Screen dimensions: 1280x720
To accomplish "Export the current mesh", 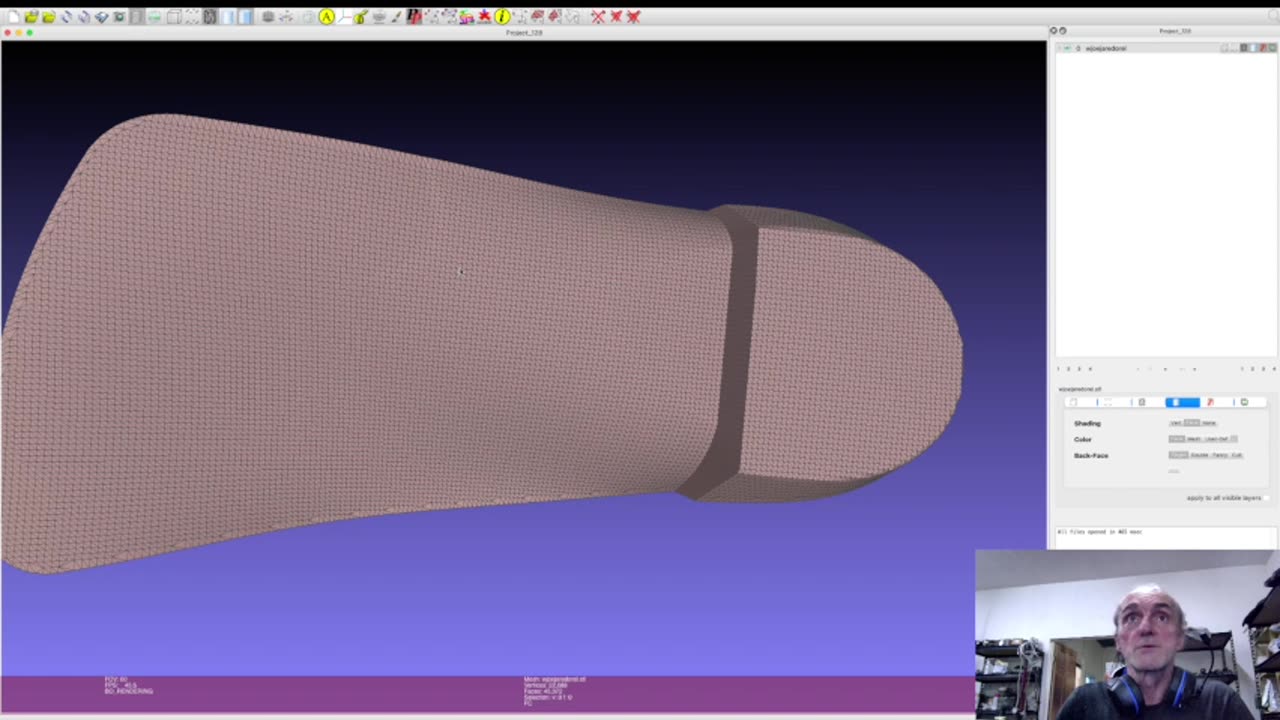I will coord(101,16).
